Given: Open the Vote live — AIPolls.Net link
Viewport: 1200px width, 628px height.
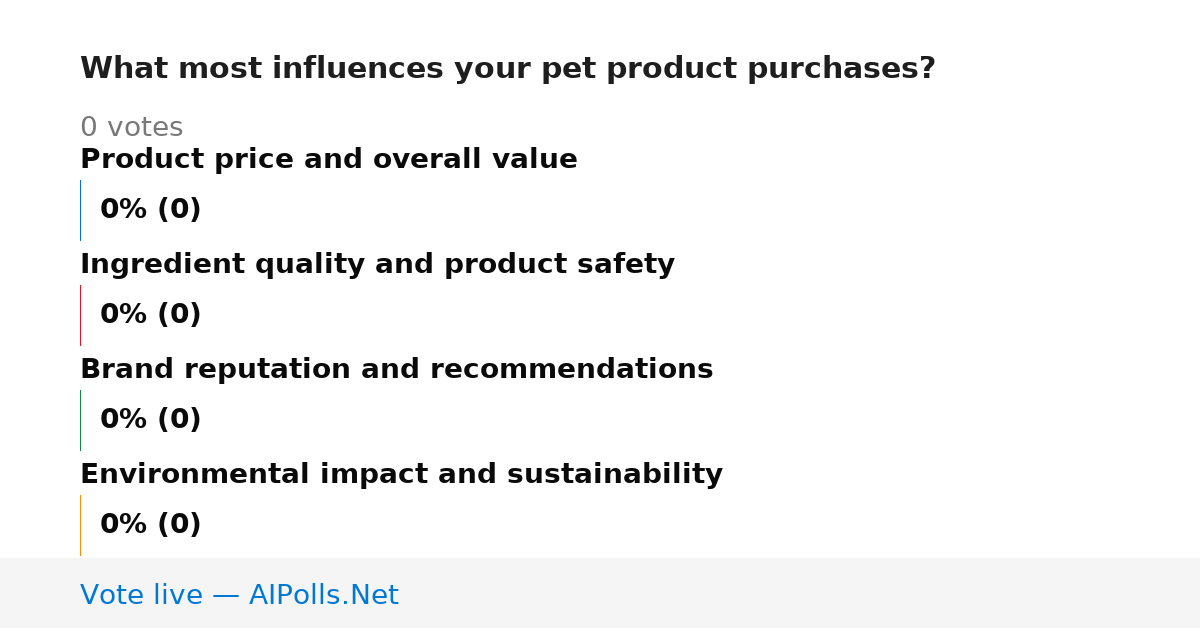Looking at the screenshot, I should click(x=239, y=595).
